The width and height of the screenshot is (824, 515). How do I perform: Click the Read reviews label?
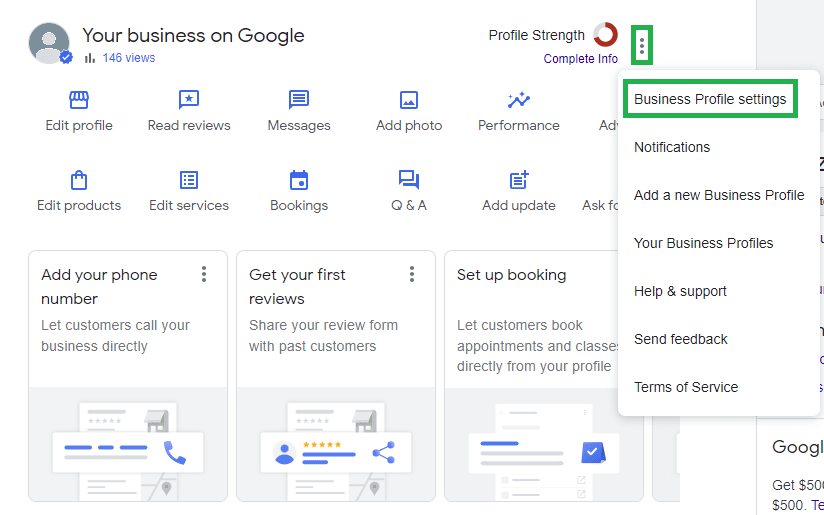189,126
